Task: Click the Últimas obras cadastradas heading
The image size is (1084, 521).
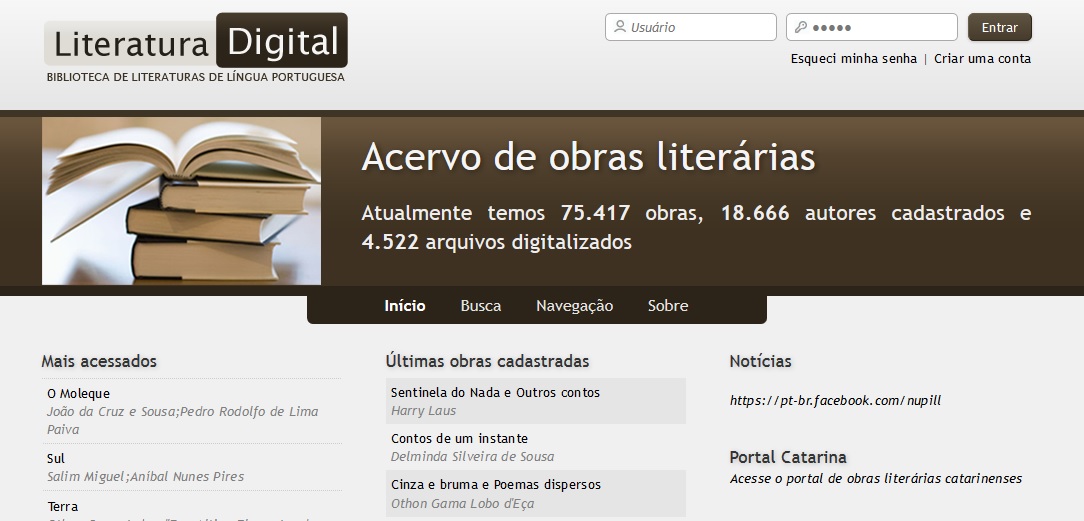Action: (x=487, y=361)
